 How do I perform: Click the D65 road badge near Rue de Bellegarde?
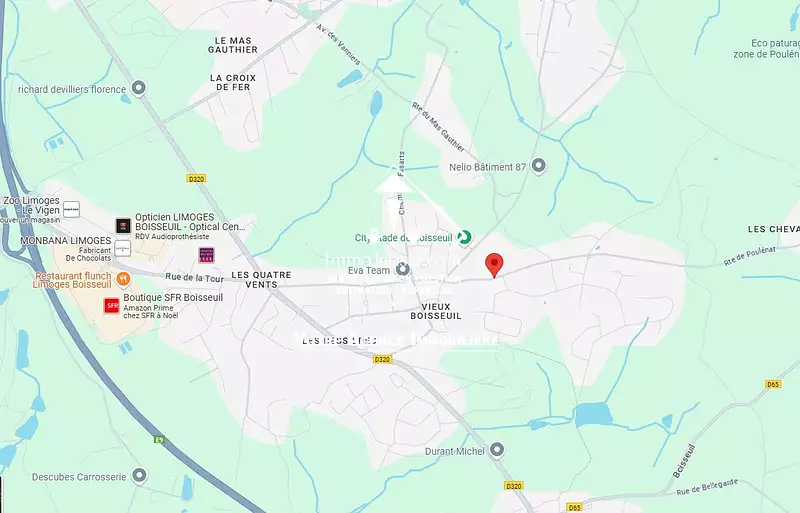574,507
